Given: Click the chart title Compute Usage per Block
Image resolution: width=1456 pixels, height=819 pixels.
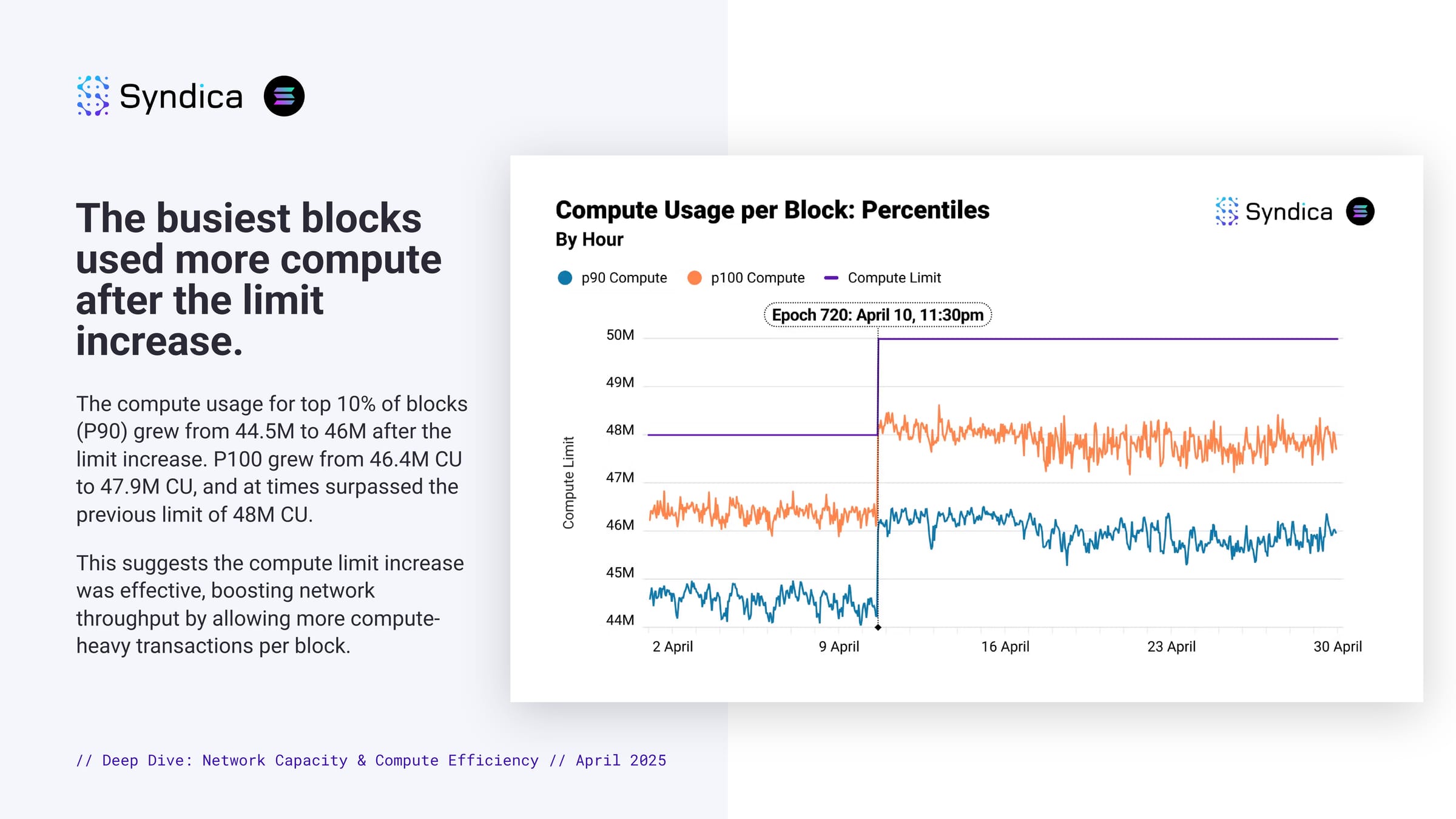Looking at the screenshot, I should coord(772,210).
